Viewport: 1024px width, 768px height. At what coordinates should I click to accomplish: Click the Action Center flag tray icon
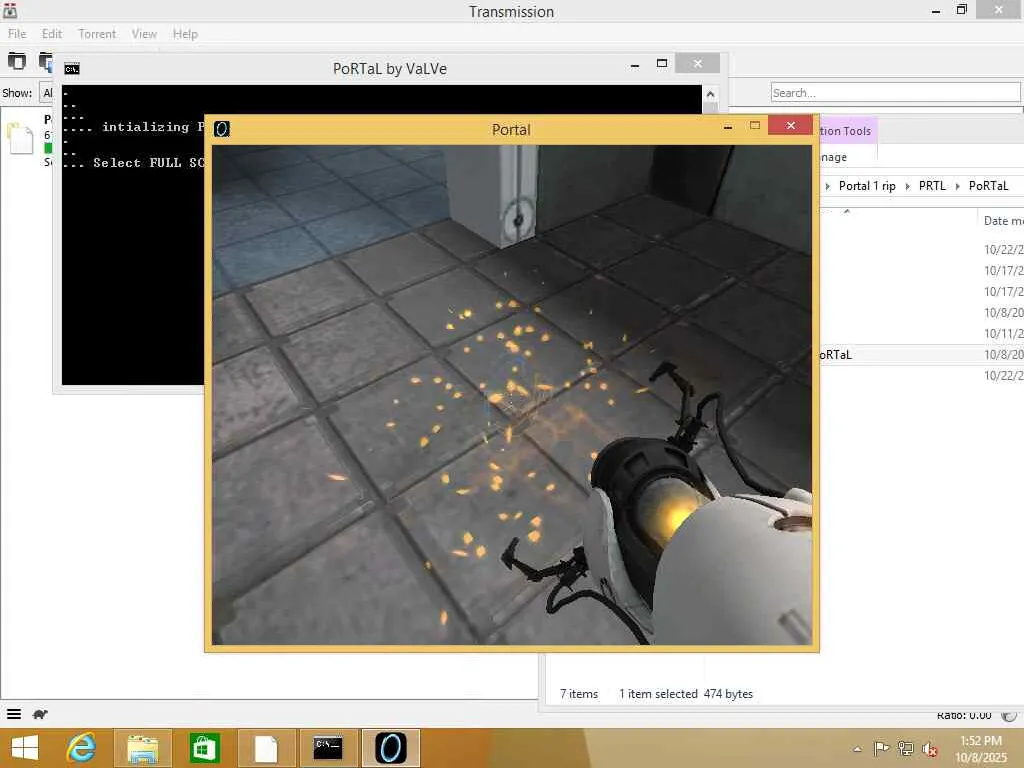[x=881, y=748]
